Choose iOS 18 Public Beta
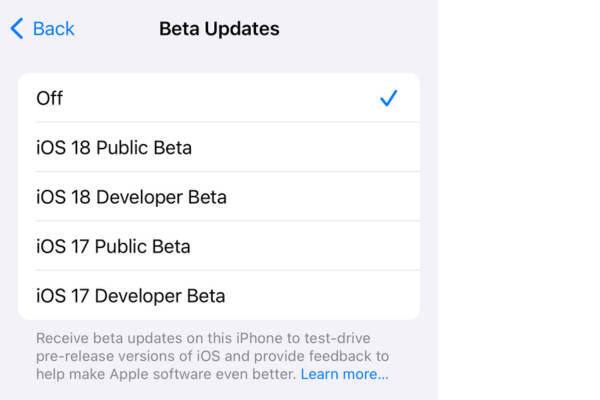 click(114, 148)
